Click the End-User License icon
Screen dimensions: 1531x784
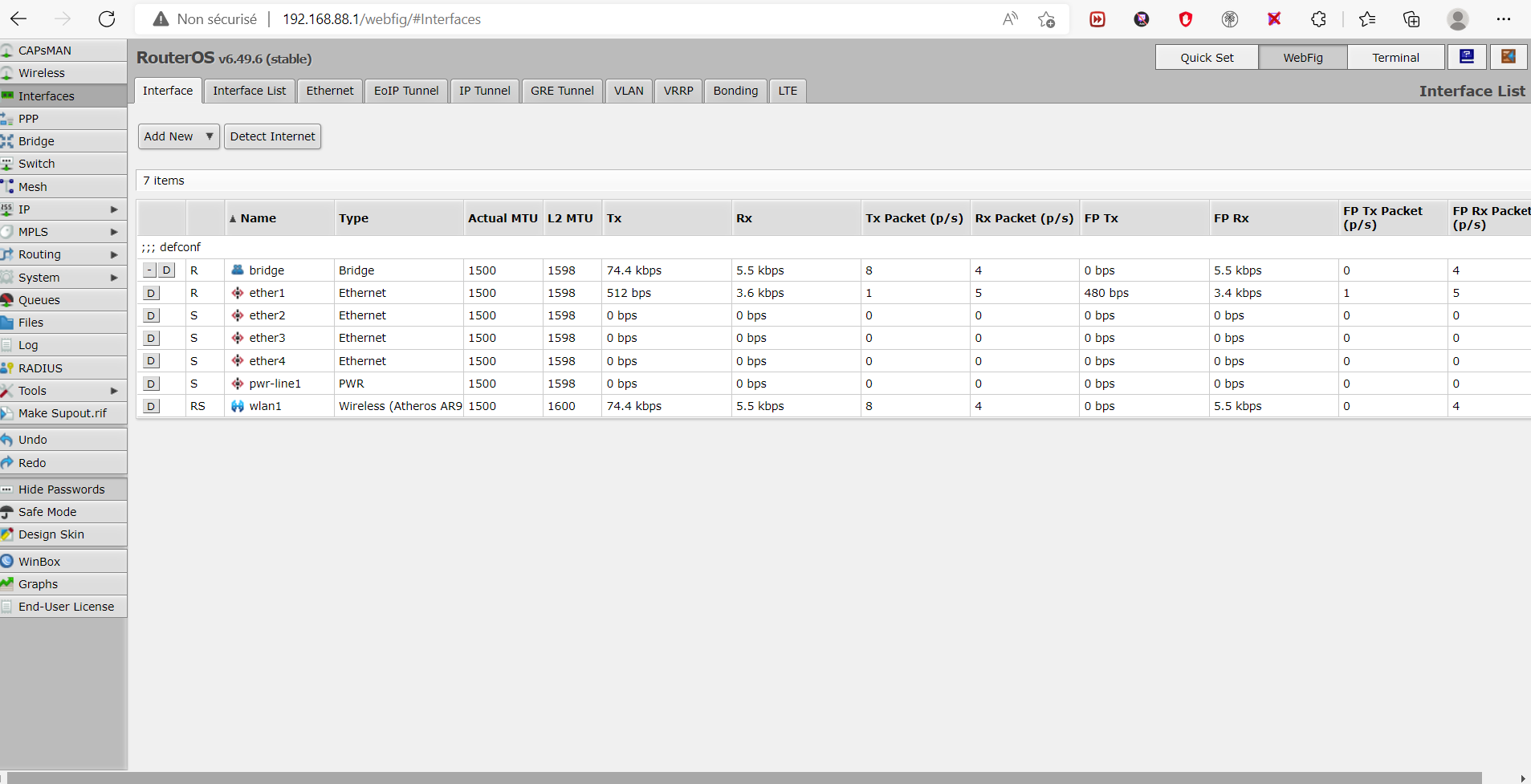tap(7, 607)
